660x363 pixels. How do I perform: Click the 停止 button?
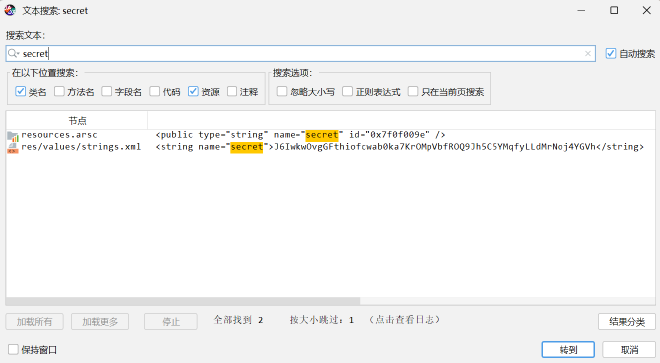pos(171,322)
